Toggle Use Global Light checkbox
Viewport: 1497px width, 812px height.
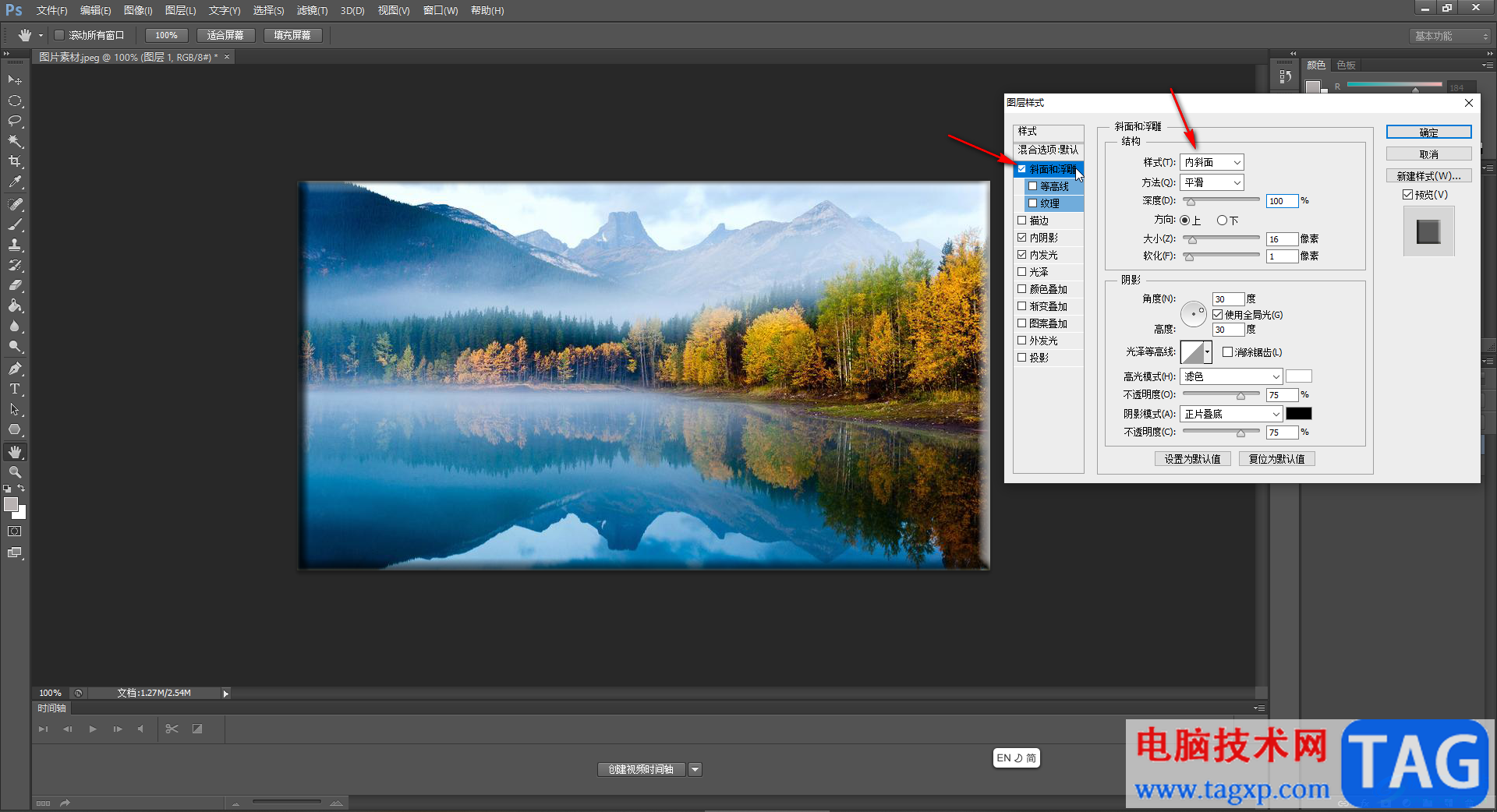(x=1217, y=315)
